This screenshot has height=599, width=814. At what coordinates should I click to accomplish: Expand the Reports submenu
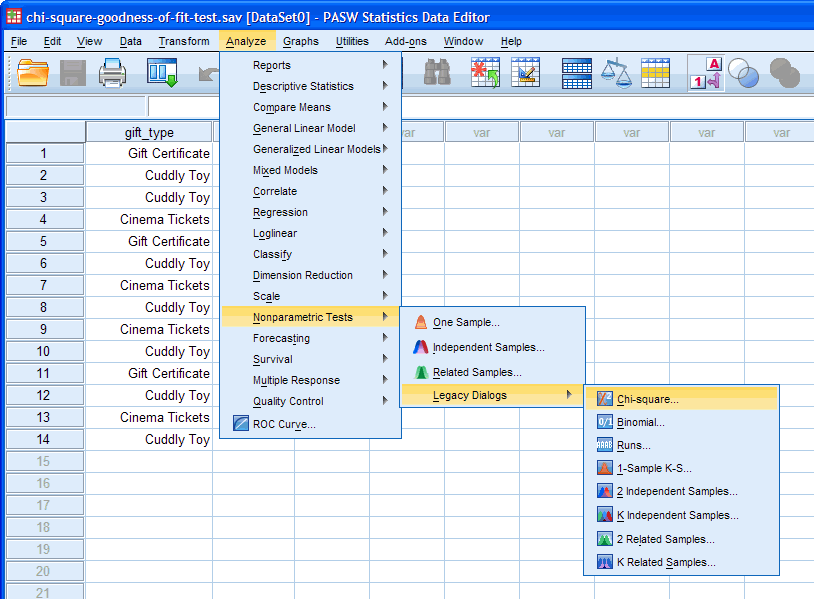click(310, 65)
